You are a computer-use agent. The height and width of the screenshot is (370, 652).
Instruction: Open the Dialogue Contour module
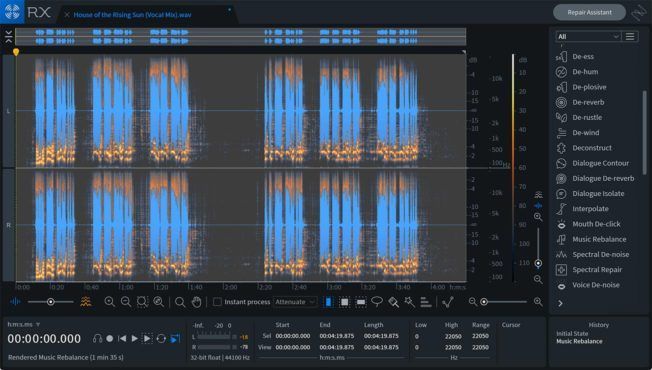point(600,163)
